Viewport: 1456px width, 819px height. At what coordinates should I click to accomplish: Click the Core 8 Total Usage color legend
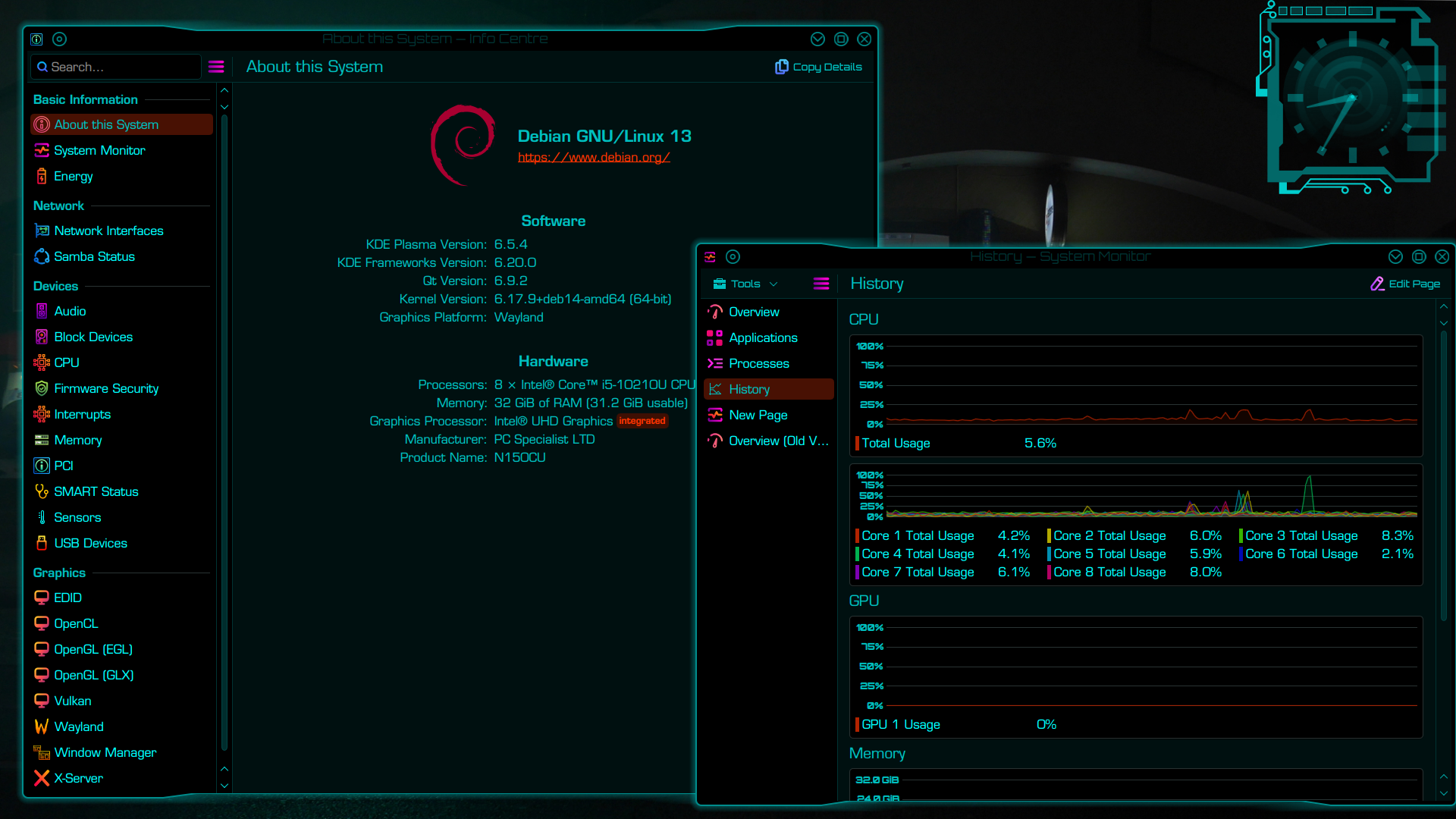click(1049, 572)
